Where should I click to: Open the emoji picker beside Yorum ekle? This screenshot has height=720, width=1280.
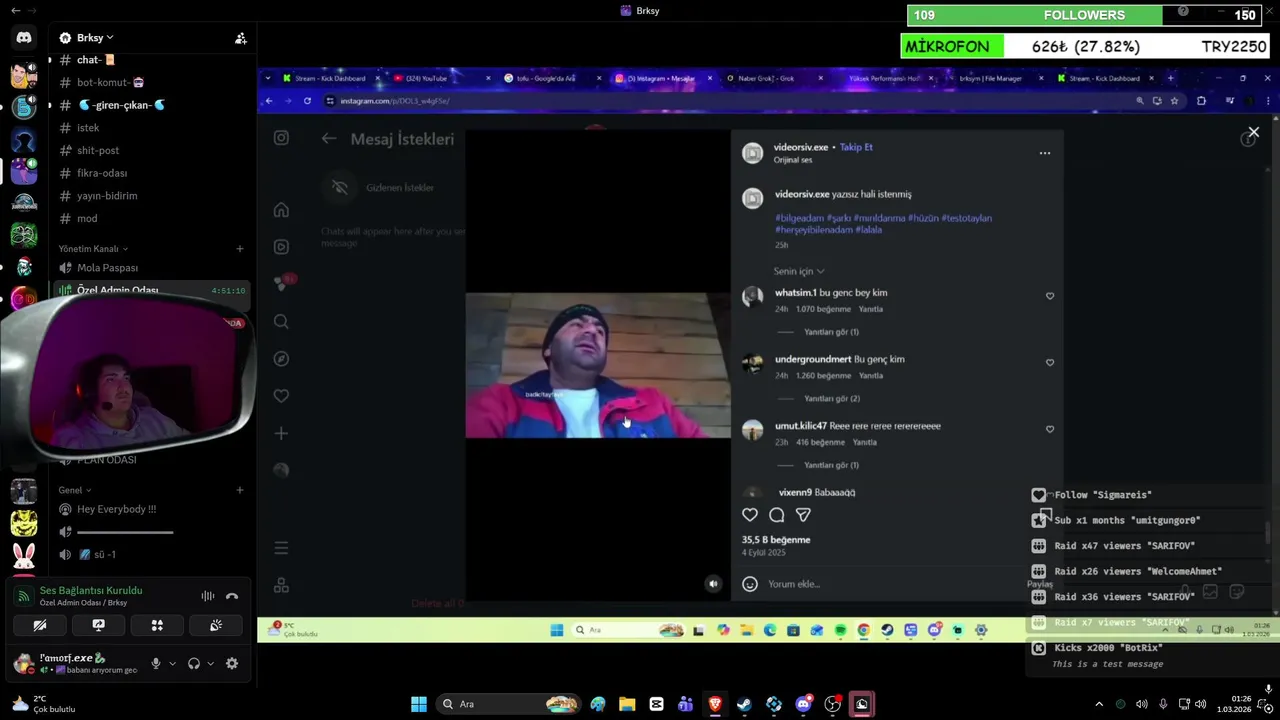[750, 584]
